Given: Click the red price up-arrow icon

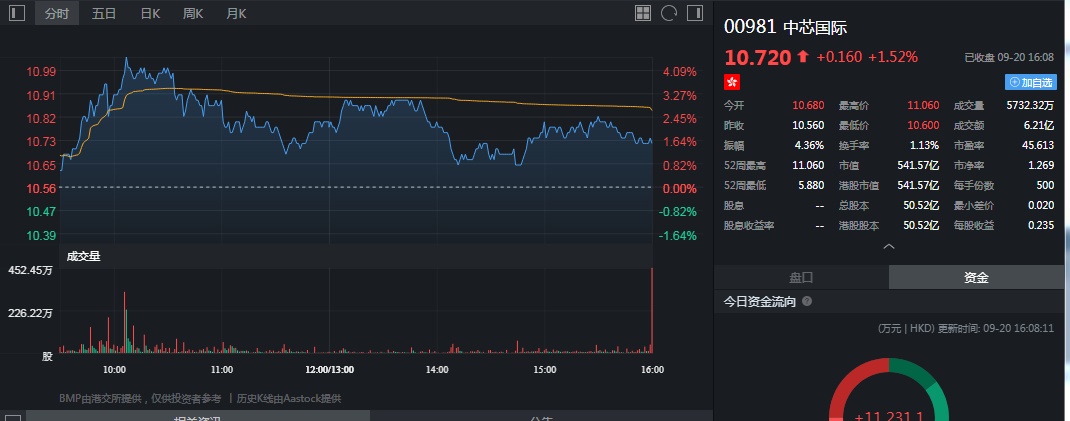Looking at the screenshot, I should pyautogui.click(x=802, y=57).
